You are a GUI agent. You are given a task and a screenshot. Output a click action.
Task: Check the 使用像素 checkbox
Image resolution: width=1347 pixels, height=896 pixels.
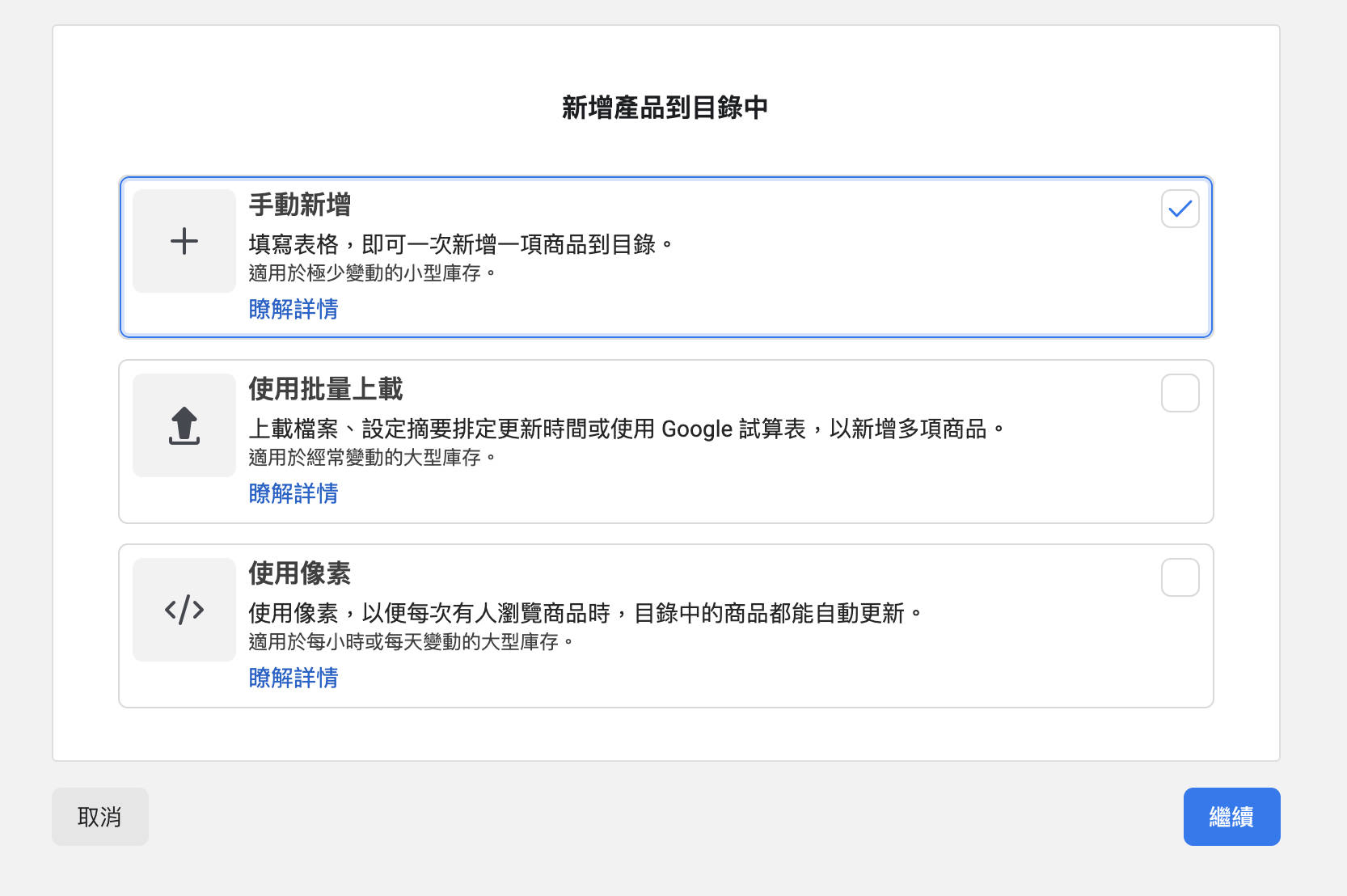[x=1180, y=577]
